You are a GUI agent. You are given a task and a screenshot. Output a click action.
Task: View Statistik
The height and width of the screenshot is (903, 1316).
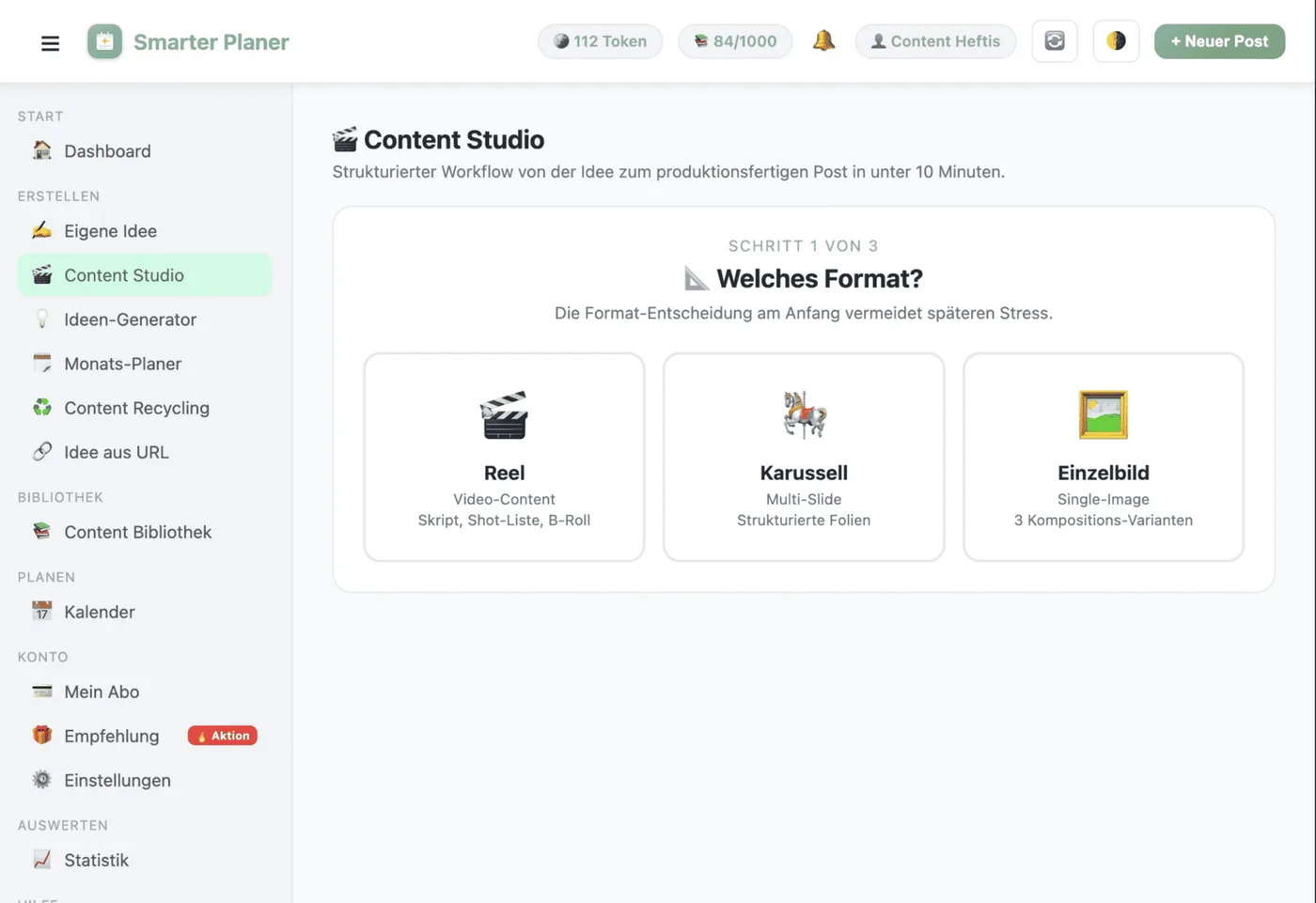coord(145,860)
